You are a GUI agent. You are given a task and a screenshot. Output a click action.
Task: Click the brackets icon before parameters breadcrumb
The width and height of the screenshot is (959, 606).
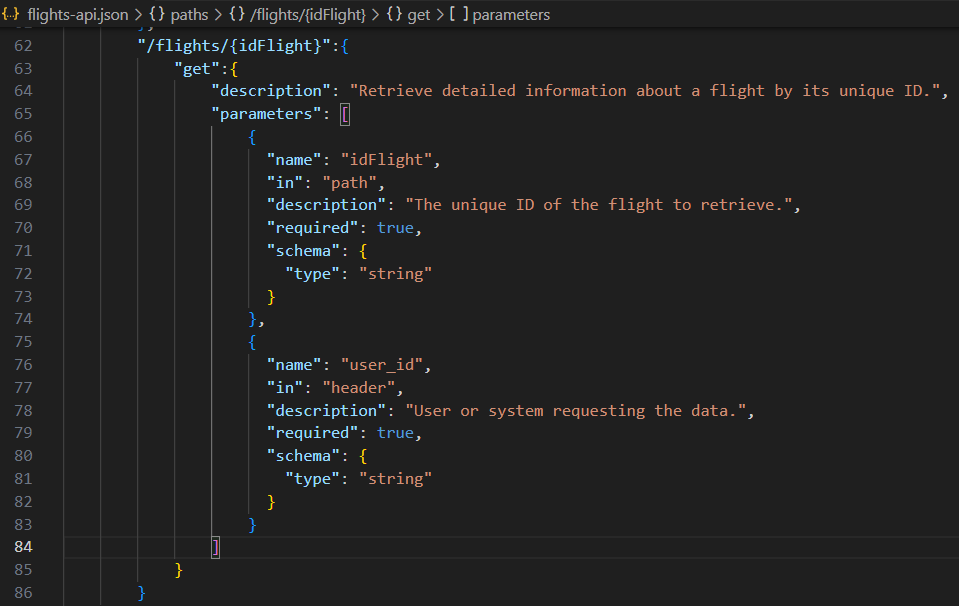459,14
